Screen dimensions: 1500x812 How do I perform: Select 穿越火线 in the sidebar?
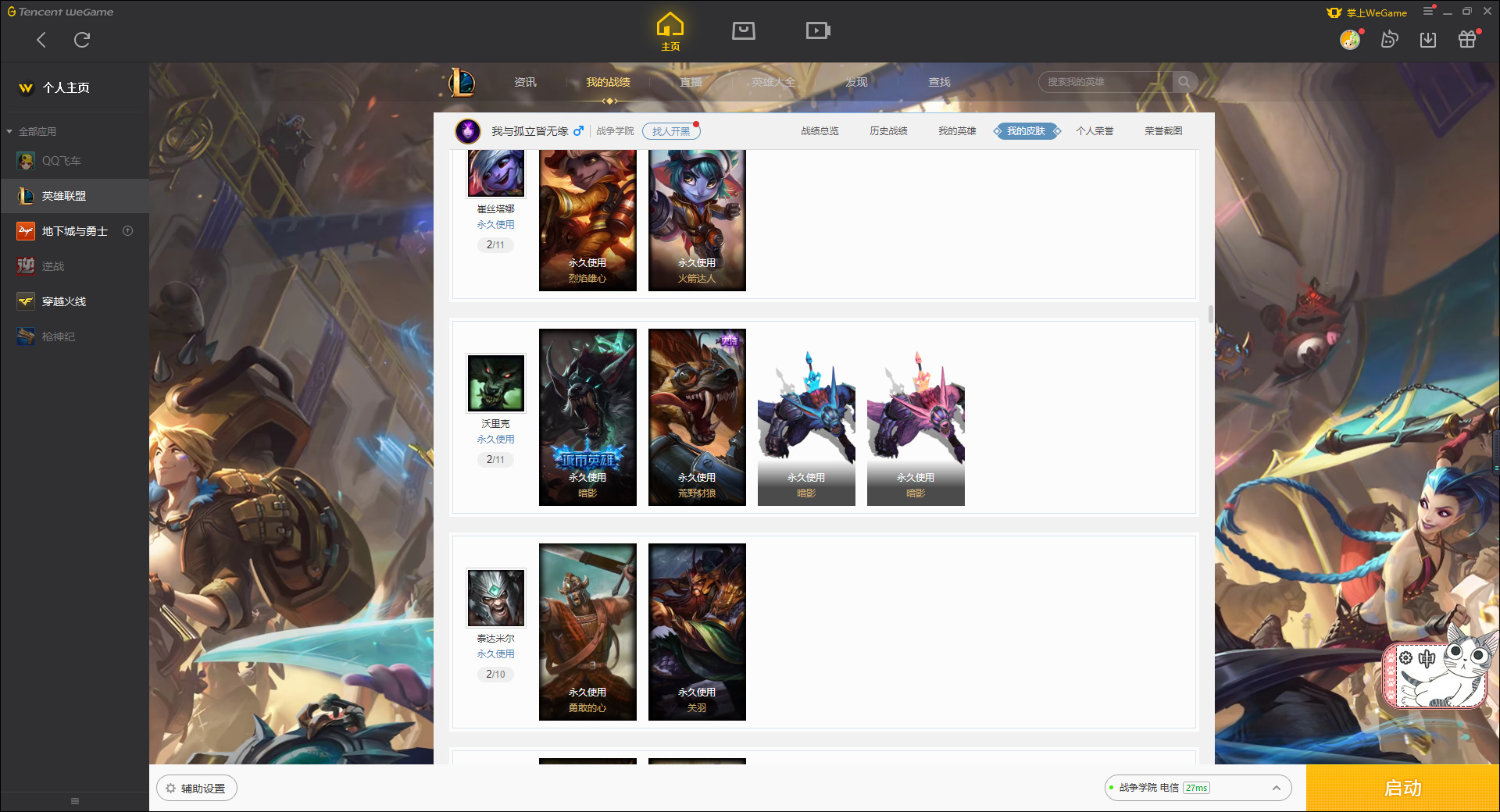coord(74,301)
